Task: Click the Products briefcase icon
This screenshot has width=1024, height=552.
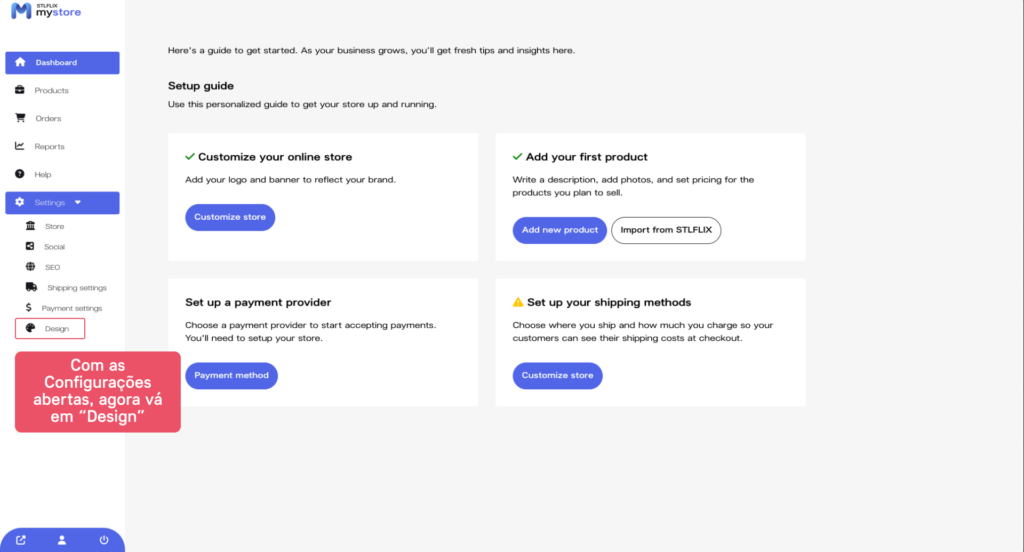Action: point(20,90)
